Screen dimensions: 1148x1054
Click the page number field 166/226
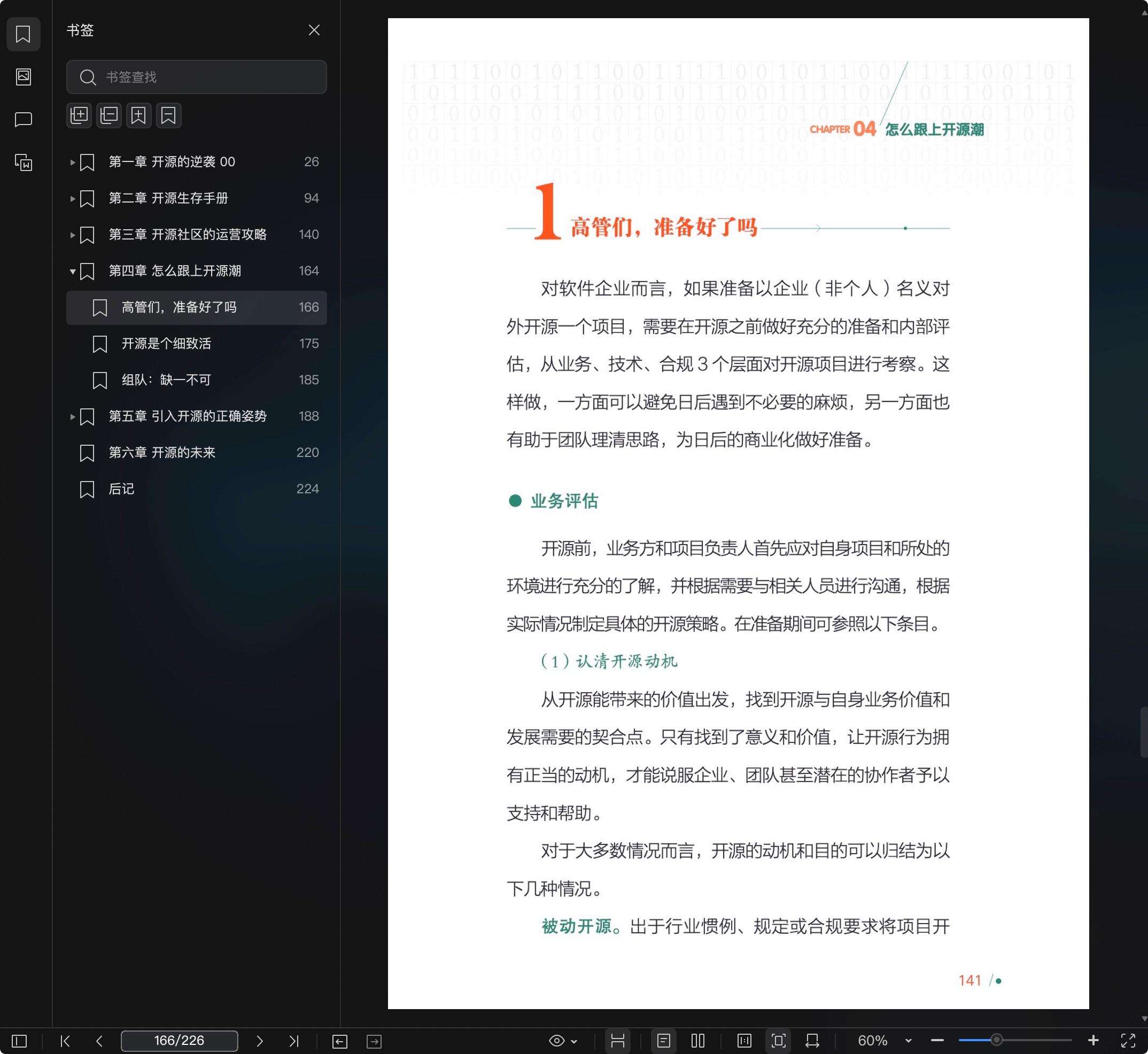(x=179, y=1041)
